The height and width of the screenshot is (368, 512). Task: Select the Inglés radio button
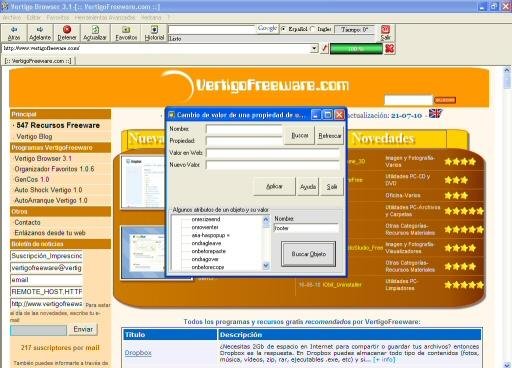point(313,29)
